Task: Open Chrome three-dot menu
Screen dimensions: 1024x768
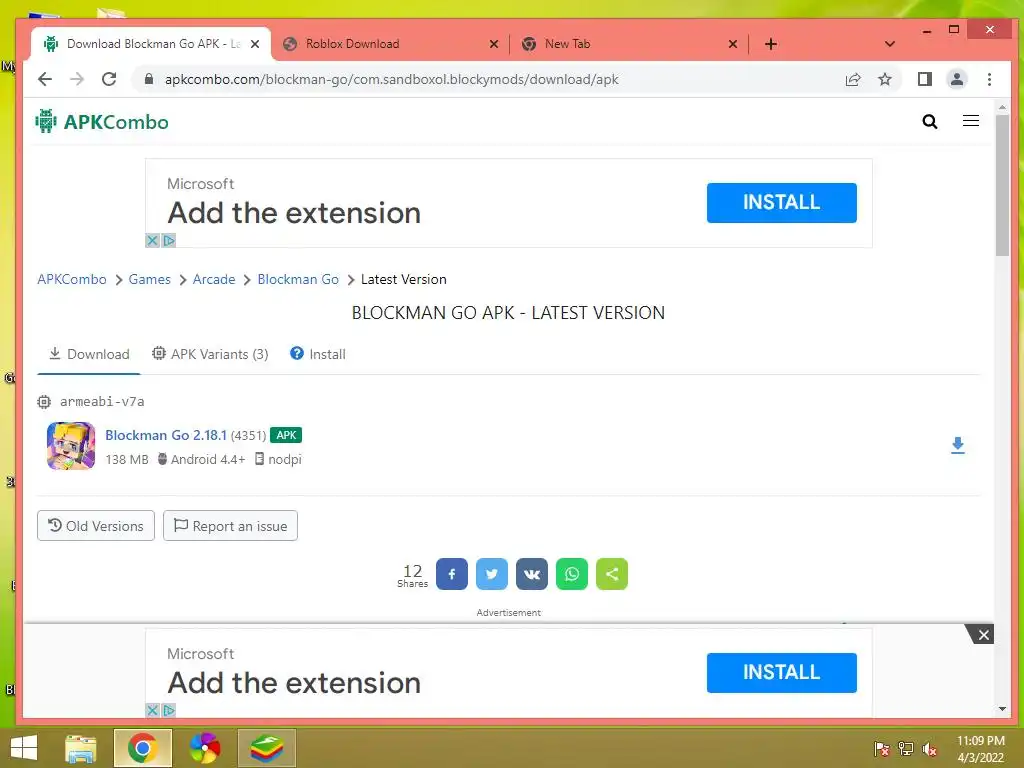Action: (989, 79)
